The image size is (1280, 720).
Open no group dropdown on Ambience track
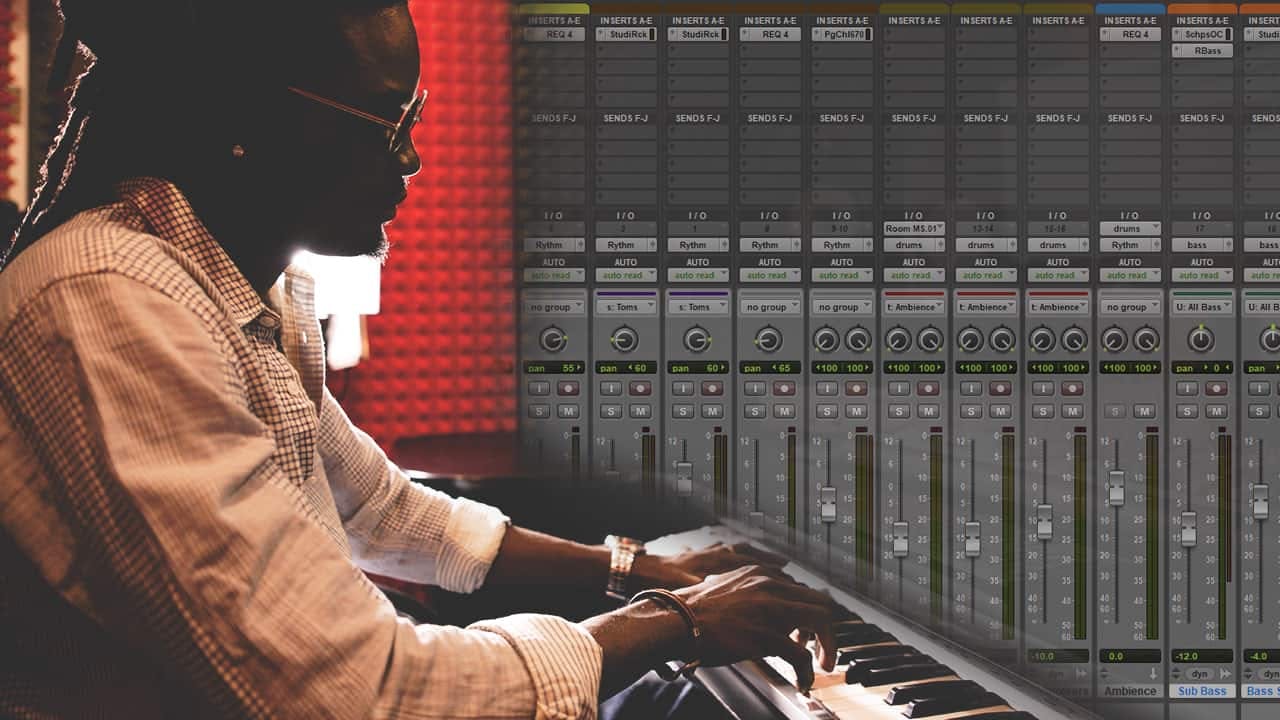coord(1130,307)
